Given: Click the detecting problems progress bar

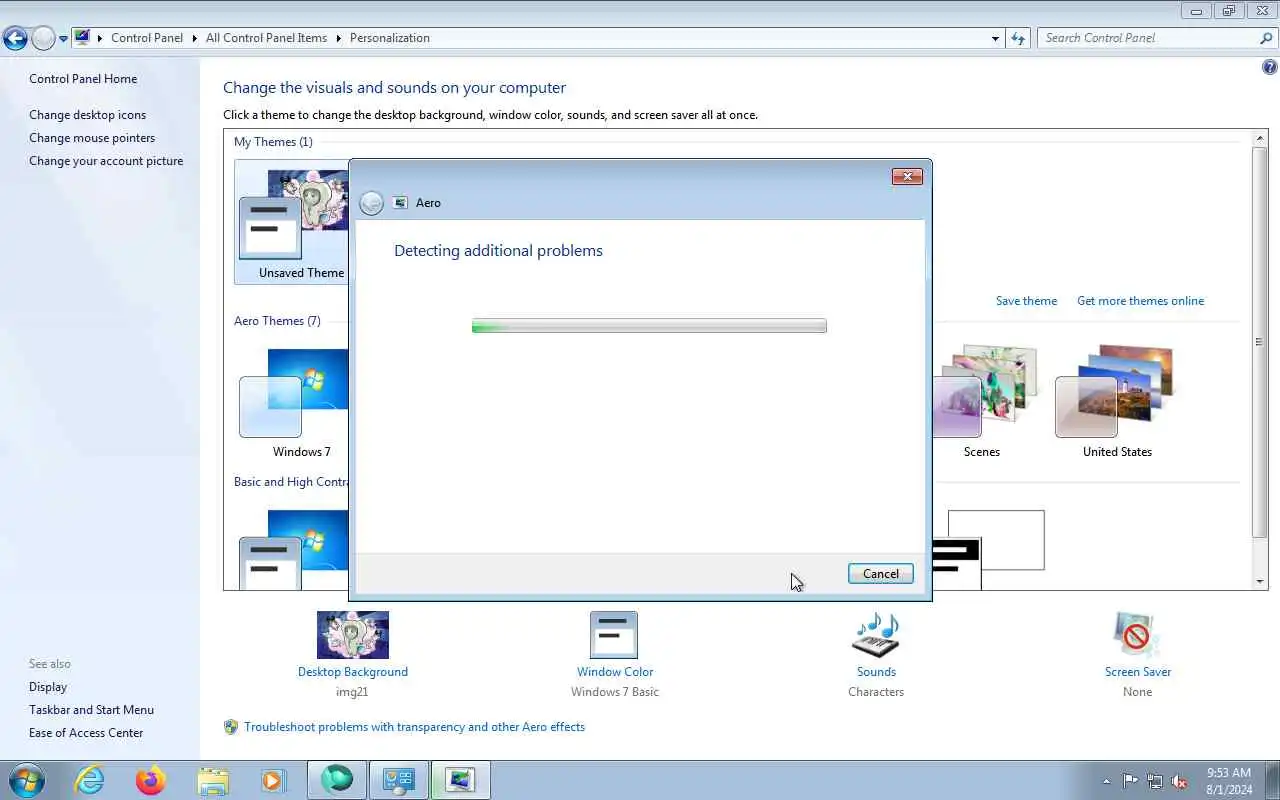Looking at the screenshot, I should point(649,326).
